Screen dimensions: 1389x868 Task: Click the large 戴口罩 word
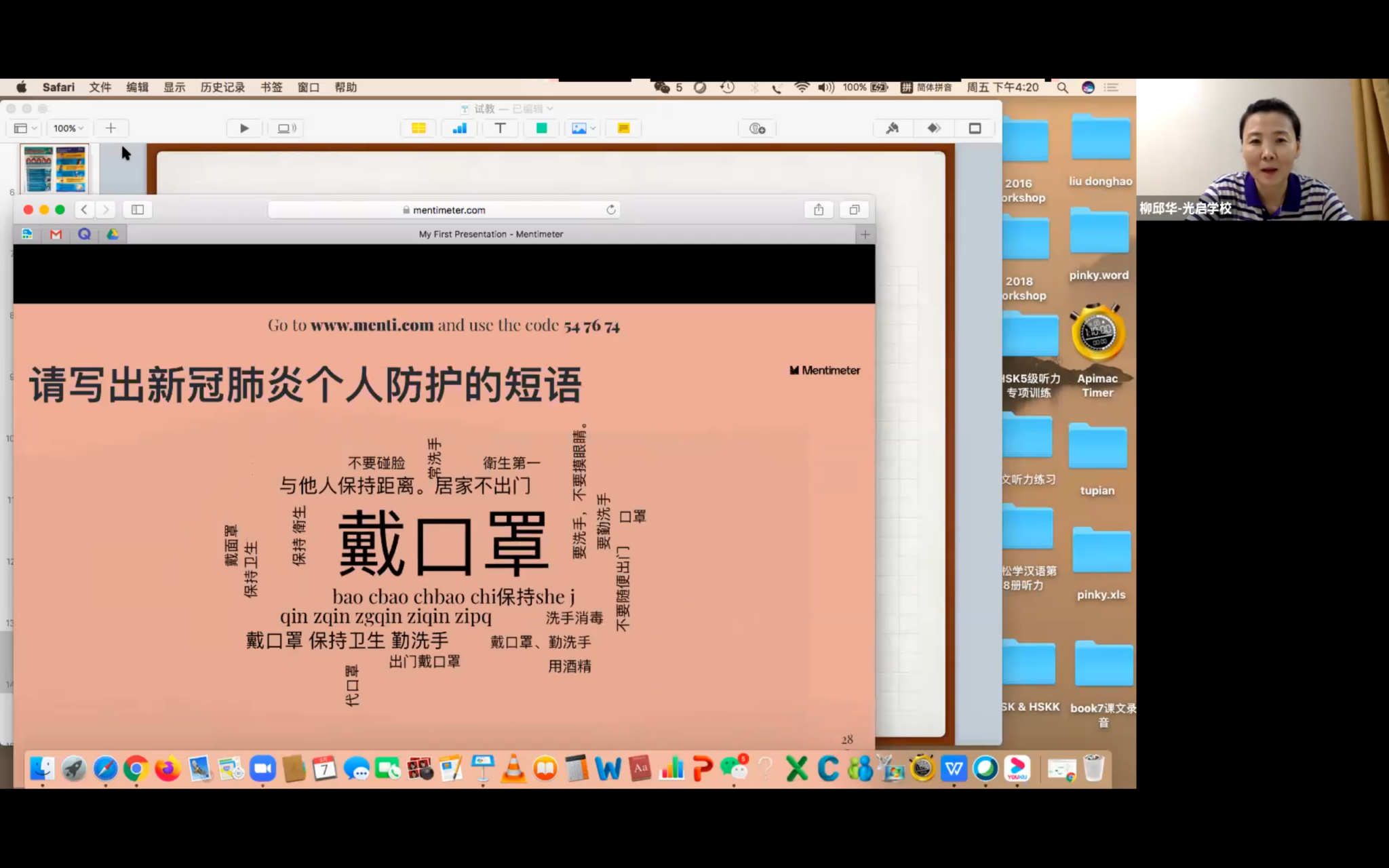pos(443,542)
